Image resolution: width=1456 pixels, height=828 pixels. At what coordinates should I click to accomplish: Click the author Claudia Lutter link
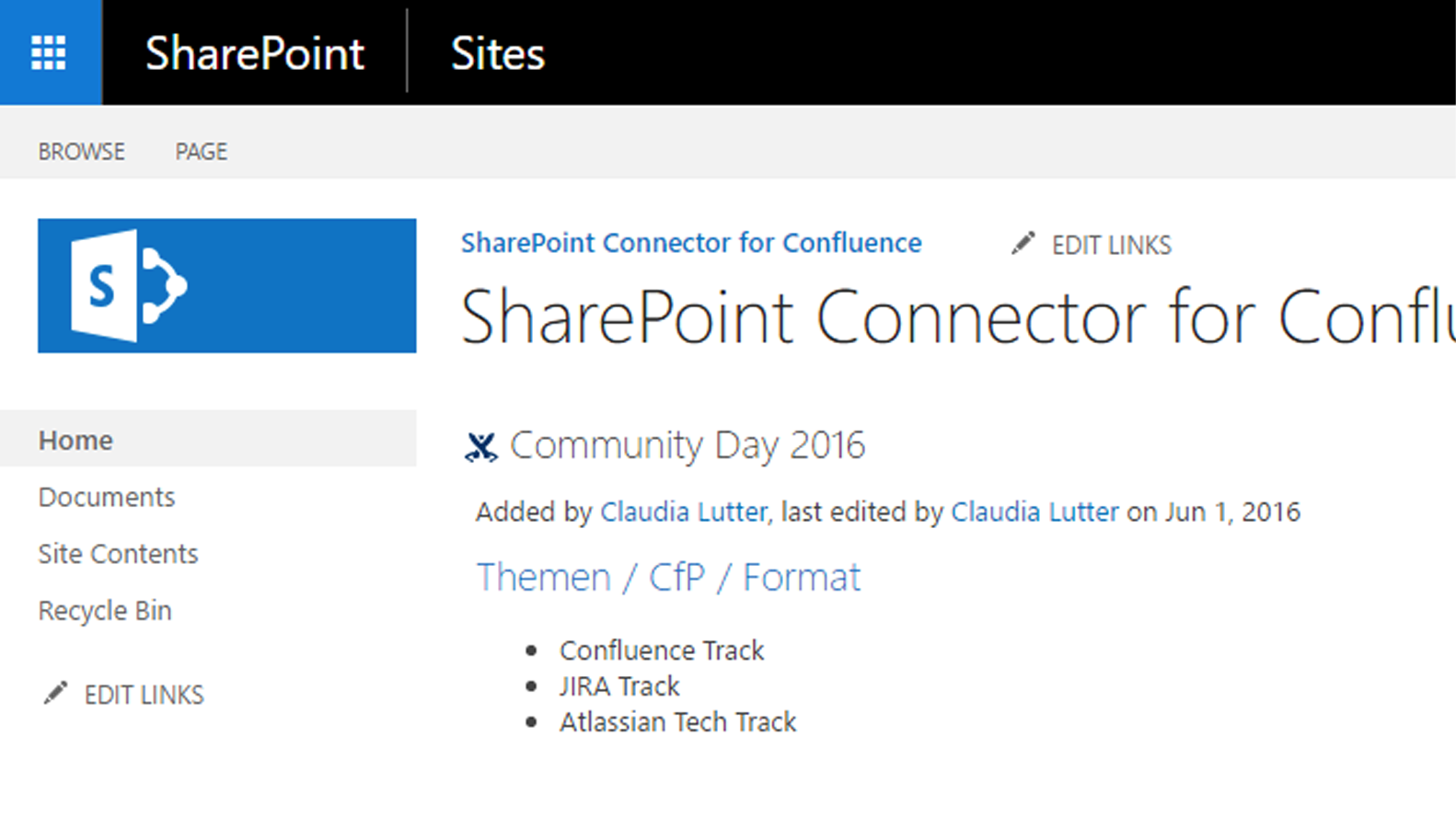[x=682, y=512]
